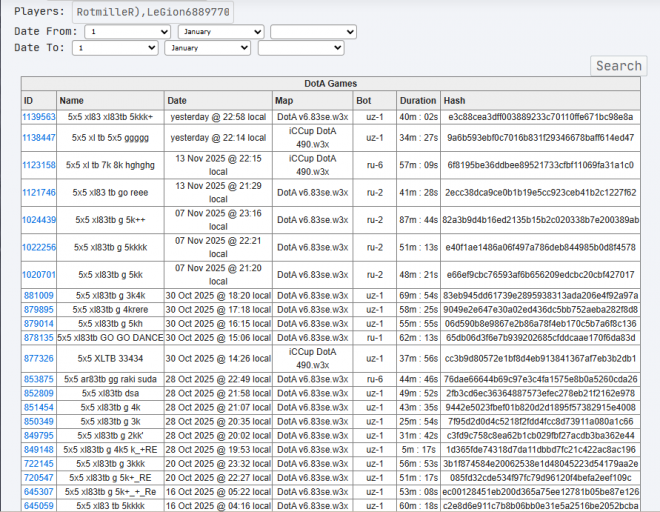Open game ID 879014 link
This screenshot has height=512, width=660.
click(x=39, y=324)
